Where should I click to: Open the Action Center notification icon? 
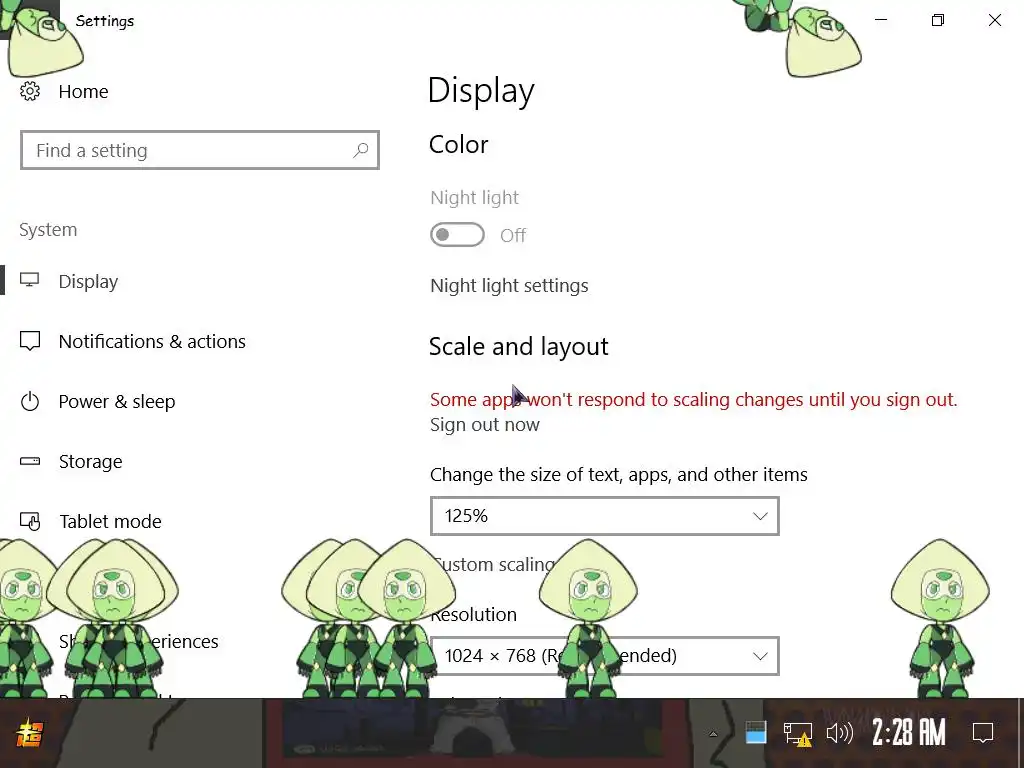point(983,733)
